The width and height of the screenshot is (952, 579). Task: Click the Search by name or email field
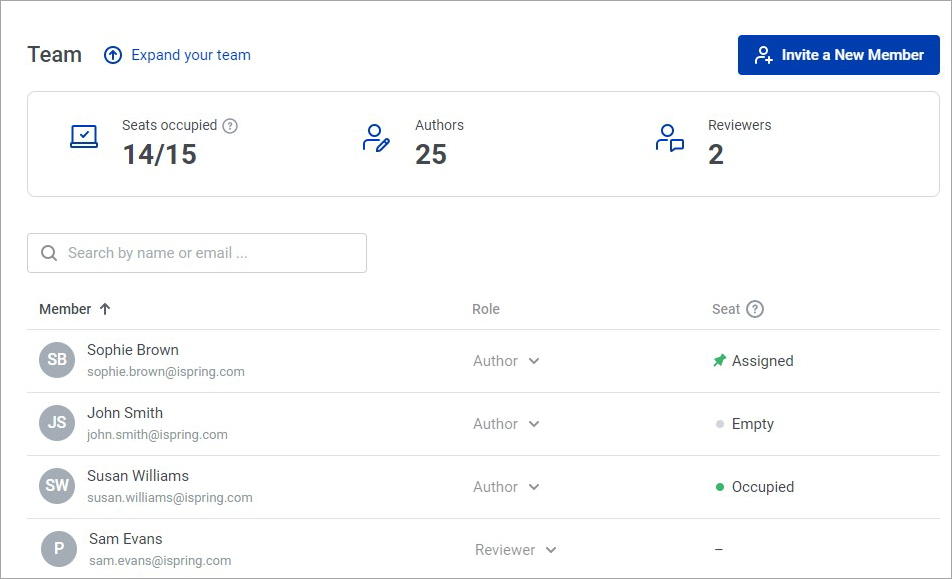click(197, 253)
